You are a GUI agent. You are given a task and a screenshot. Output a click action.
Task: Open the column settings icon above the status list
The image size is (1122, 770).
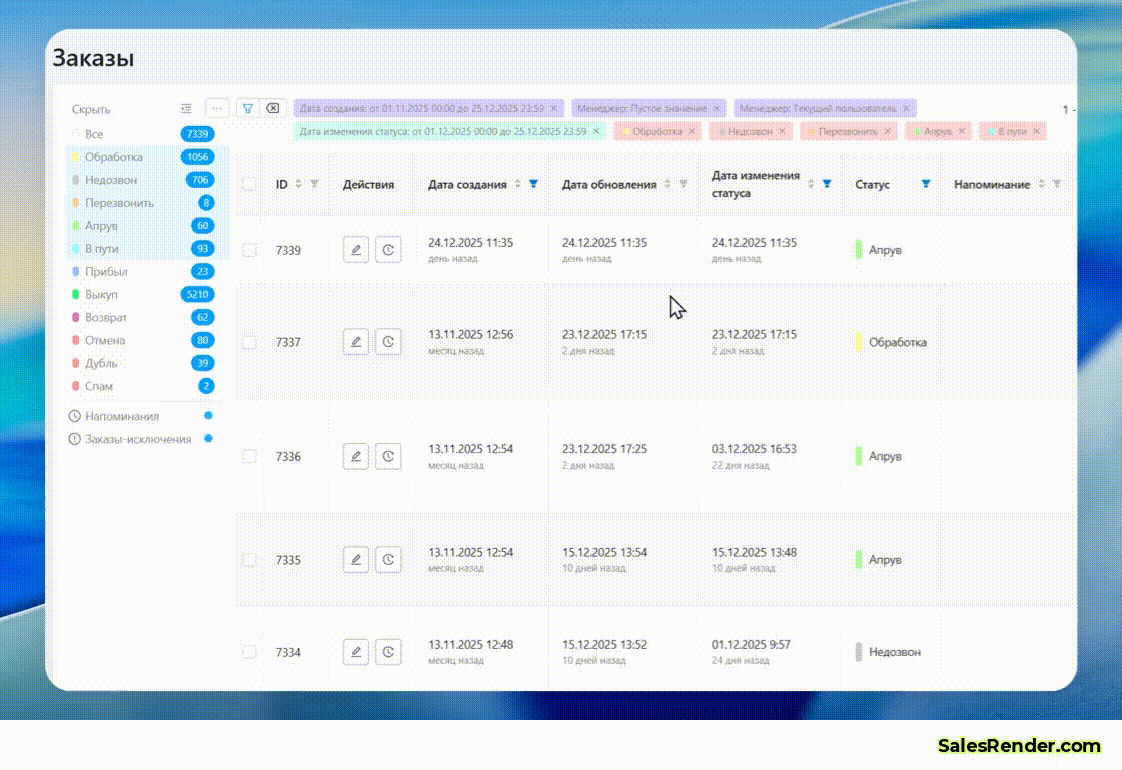click(185, 107)
